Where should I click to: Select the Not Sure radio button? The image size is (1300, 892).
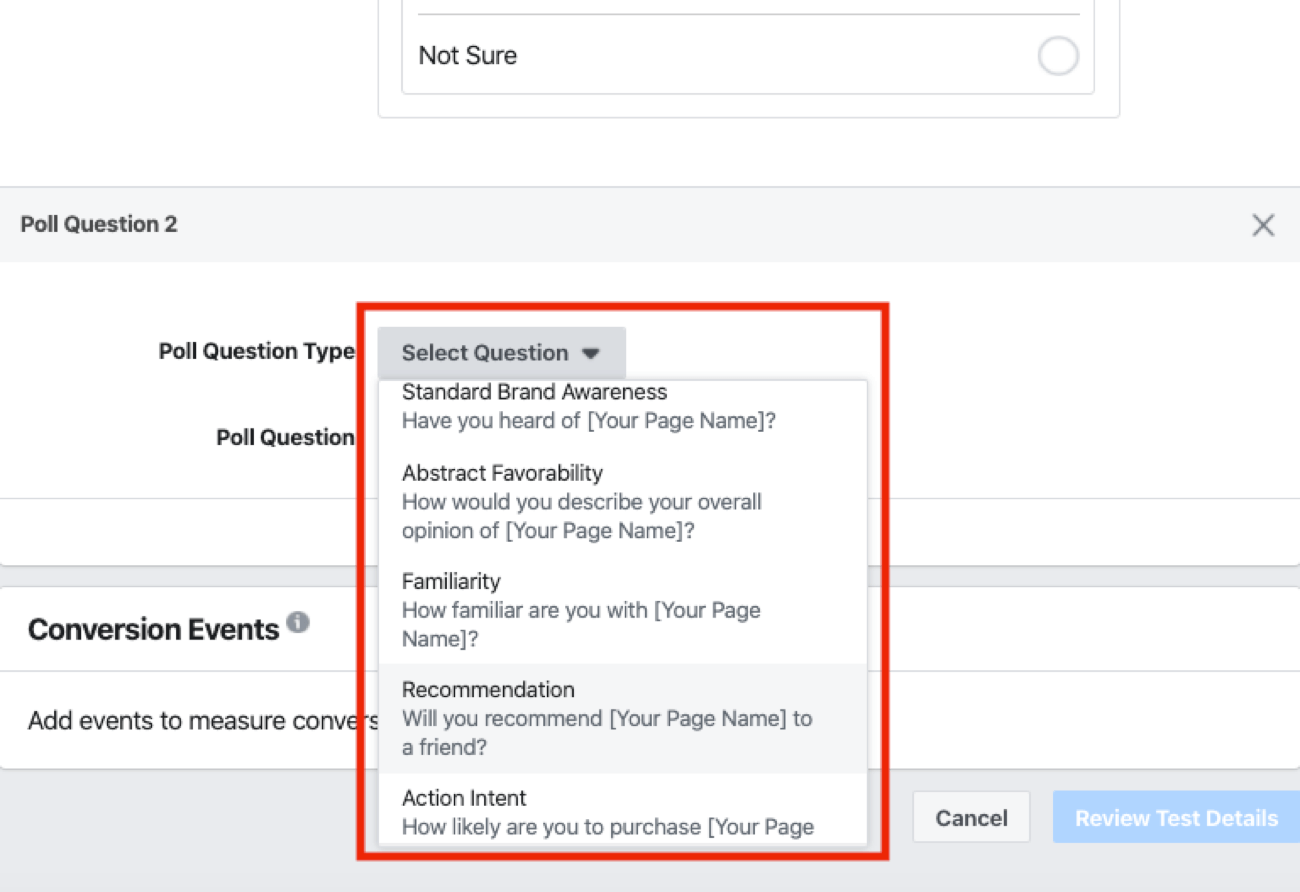[1057, 56]
